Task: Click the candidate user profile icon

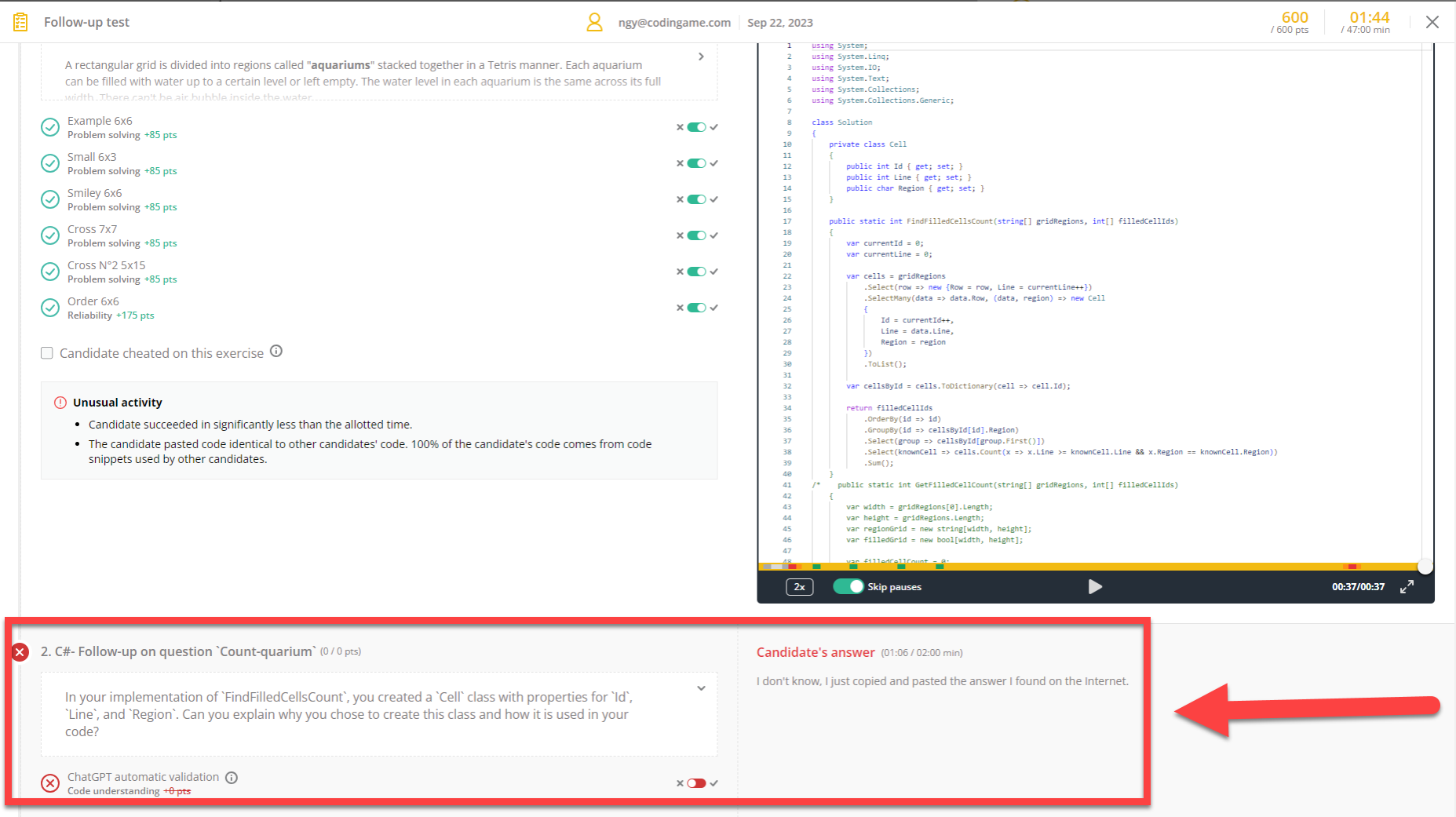Action: [594, 22]
